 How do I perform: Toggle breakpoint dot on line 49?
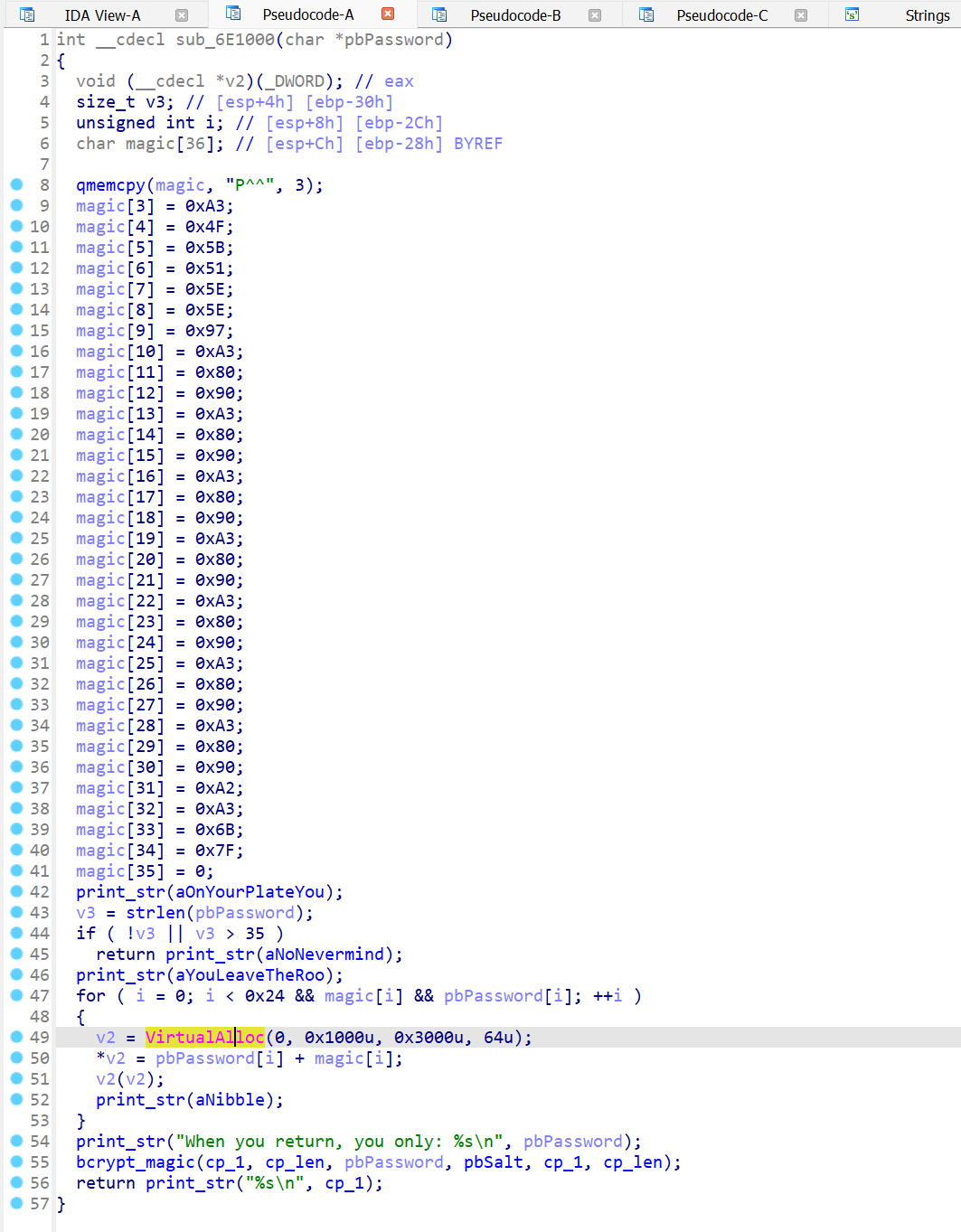(x=16, y=1037)
